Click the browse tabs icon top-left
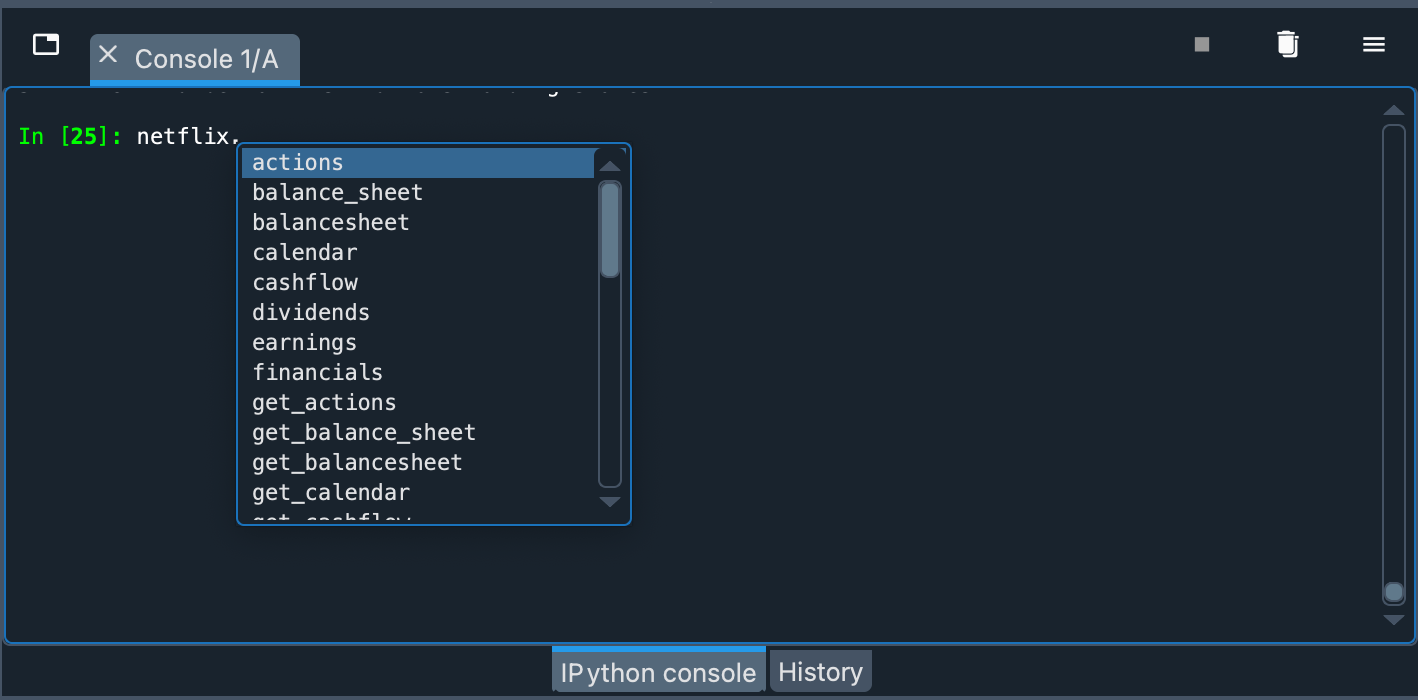Screen dimensions: 1418x700 45,44
